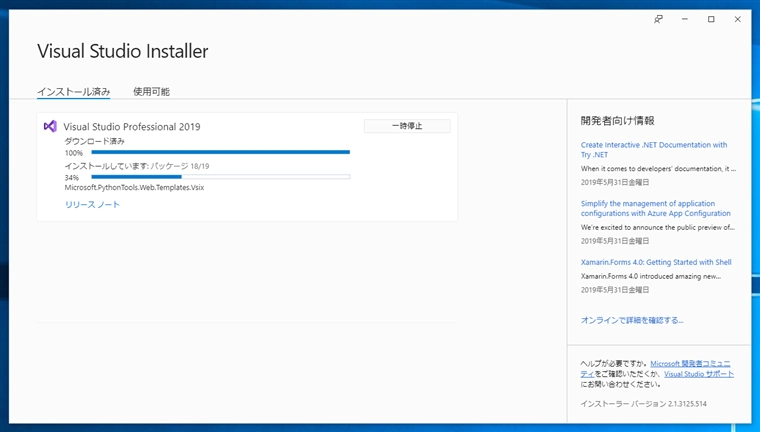Click the feedback icon in title bar
The image size is (760, 432).
(658, 19)
